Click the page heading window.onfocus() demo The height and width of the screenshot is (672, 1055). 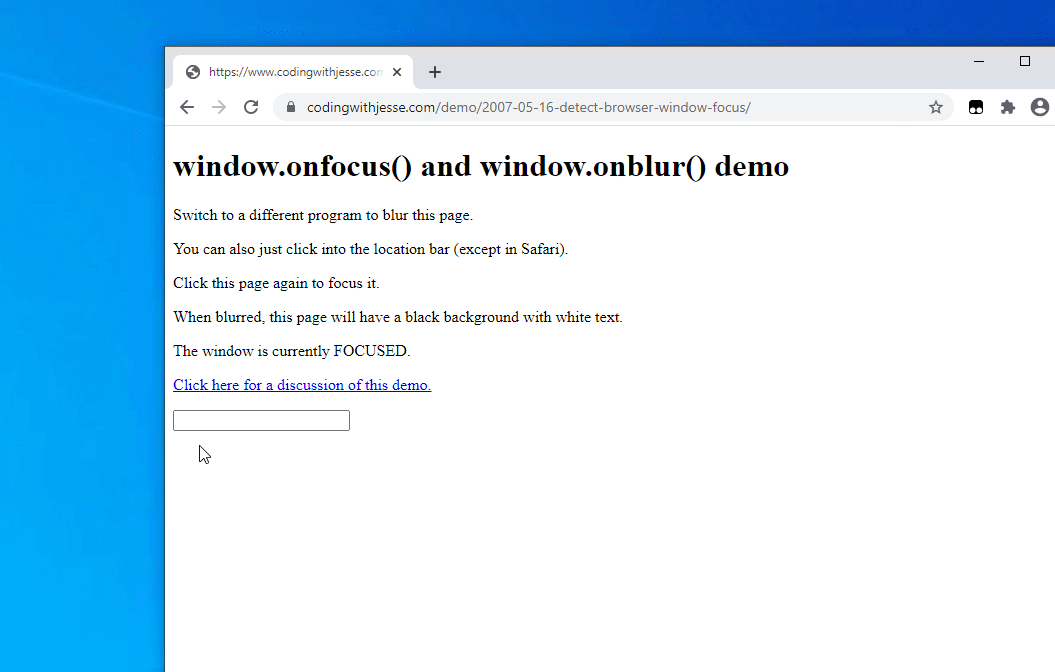[481, 166]
